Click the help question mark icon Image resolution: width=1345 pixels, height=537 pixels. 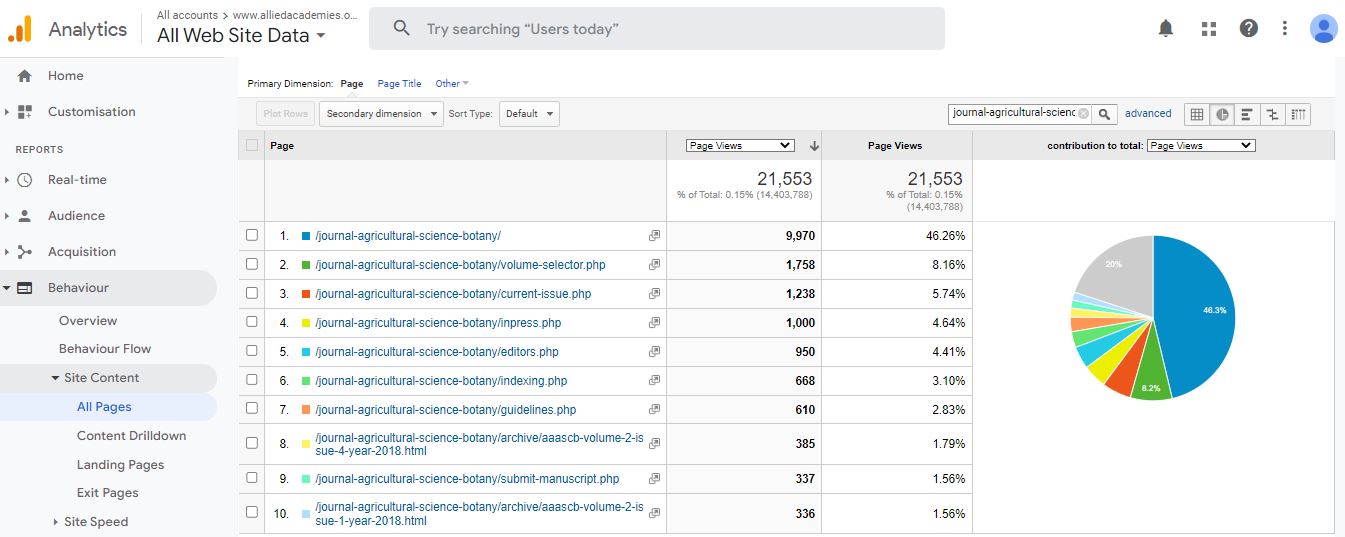(1248, 29)
